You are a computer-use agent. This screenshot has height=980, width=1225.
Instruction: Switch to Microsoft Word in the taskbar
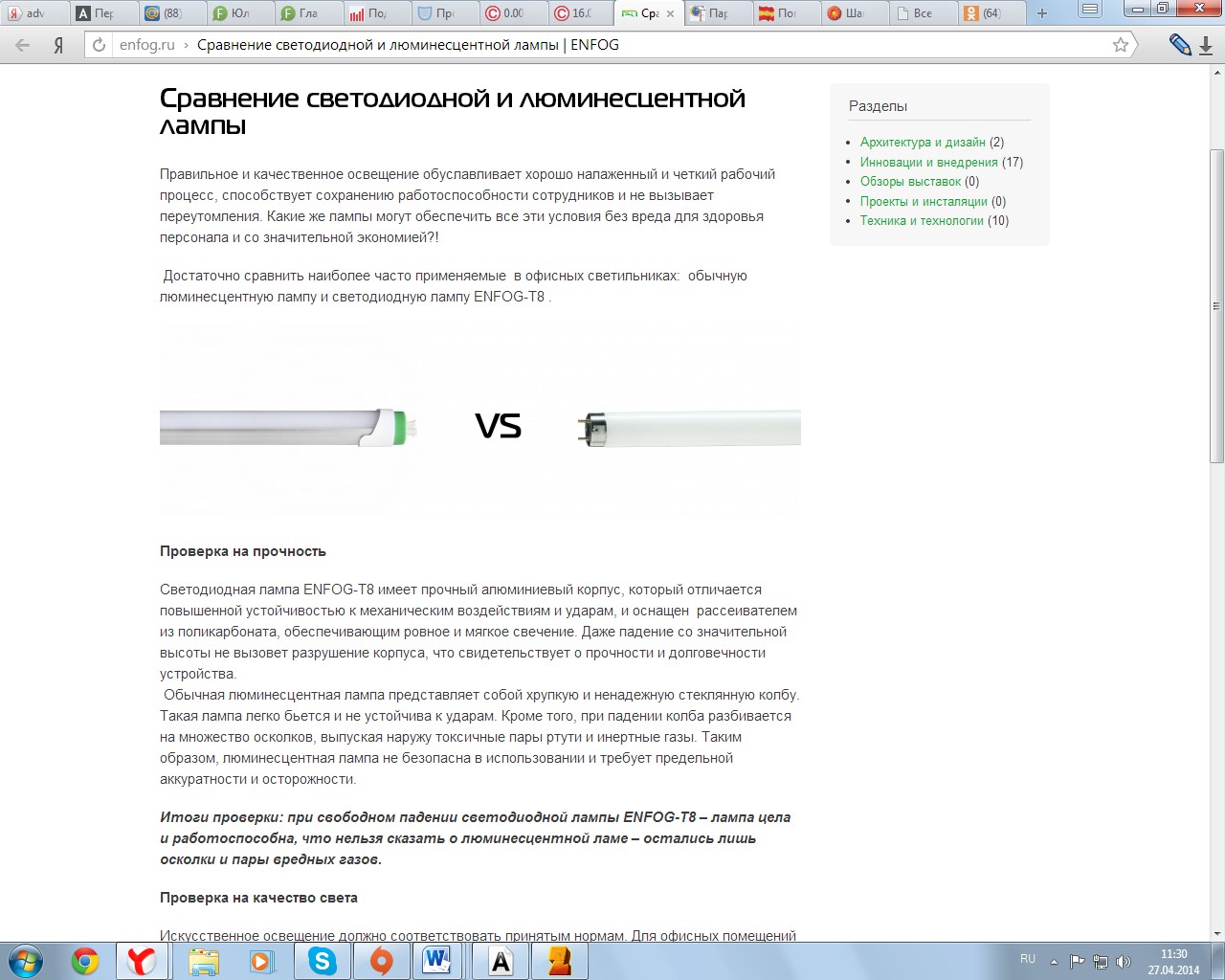point(437,961)
